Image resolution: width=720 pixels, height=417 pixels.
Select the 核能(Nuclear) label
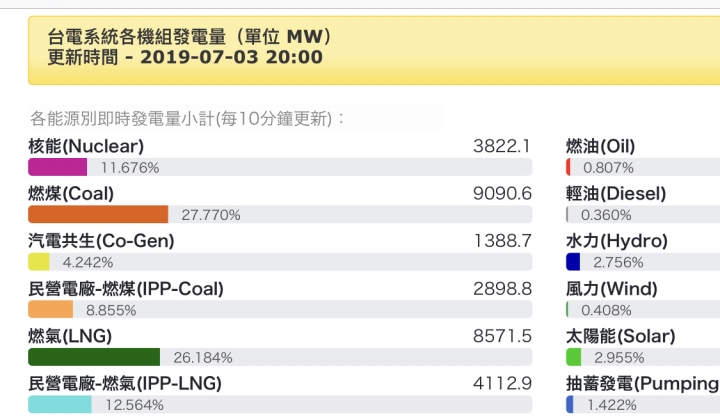point(86,147)
